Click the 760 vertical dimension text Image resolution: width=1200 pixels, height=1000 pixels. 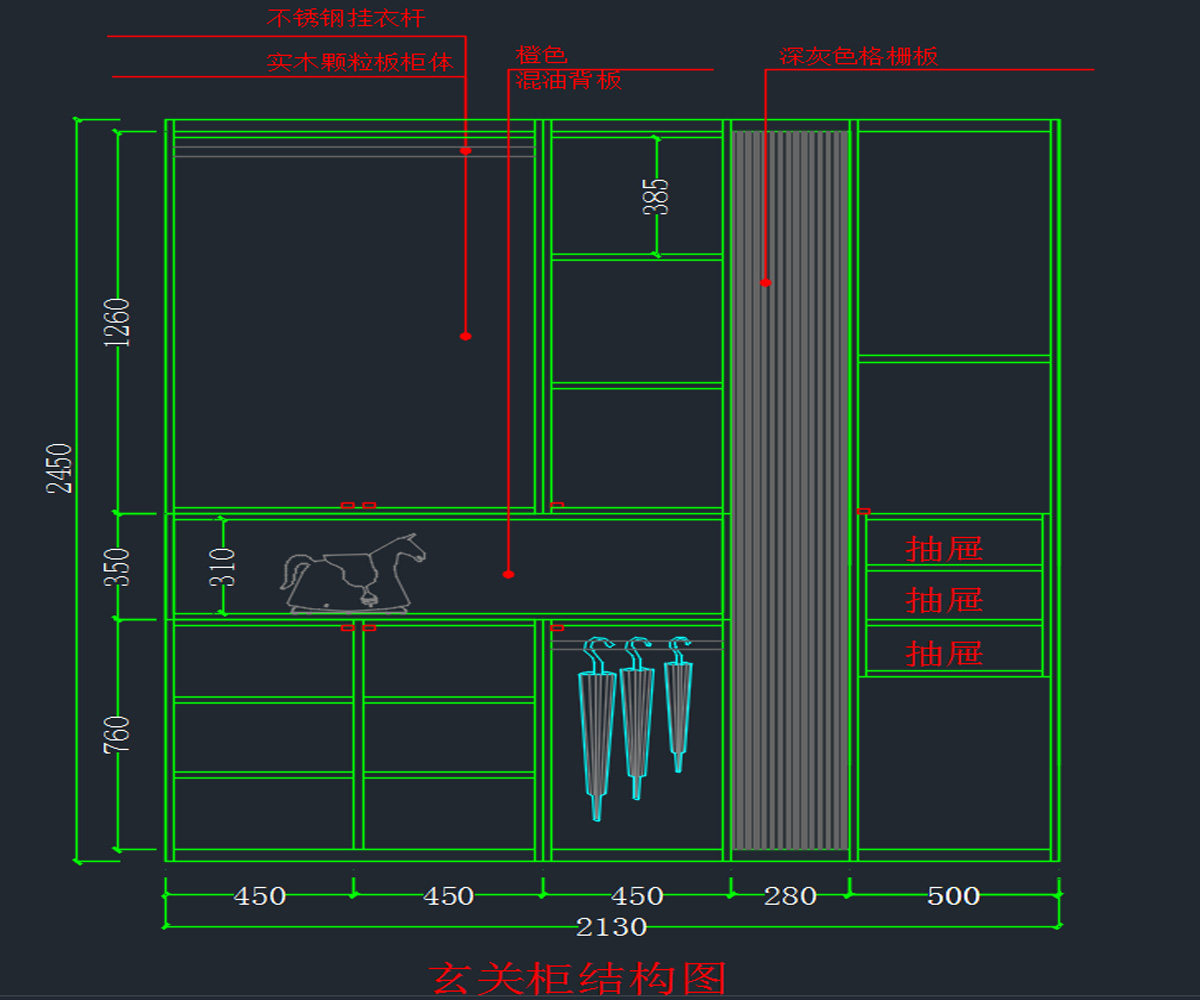coord(117,734)
